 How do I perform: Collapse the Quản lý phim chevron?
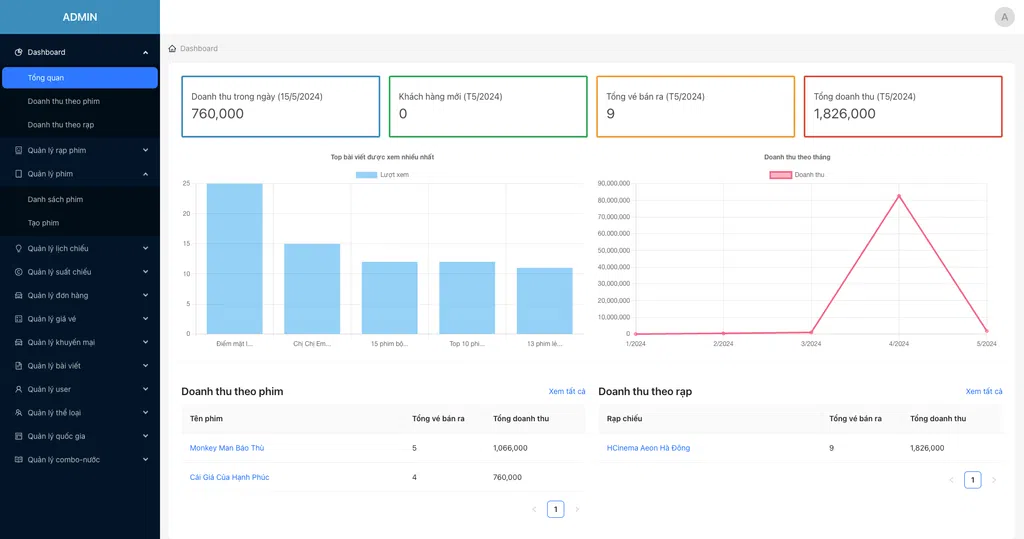pos(145,174)
